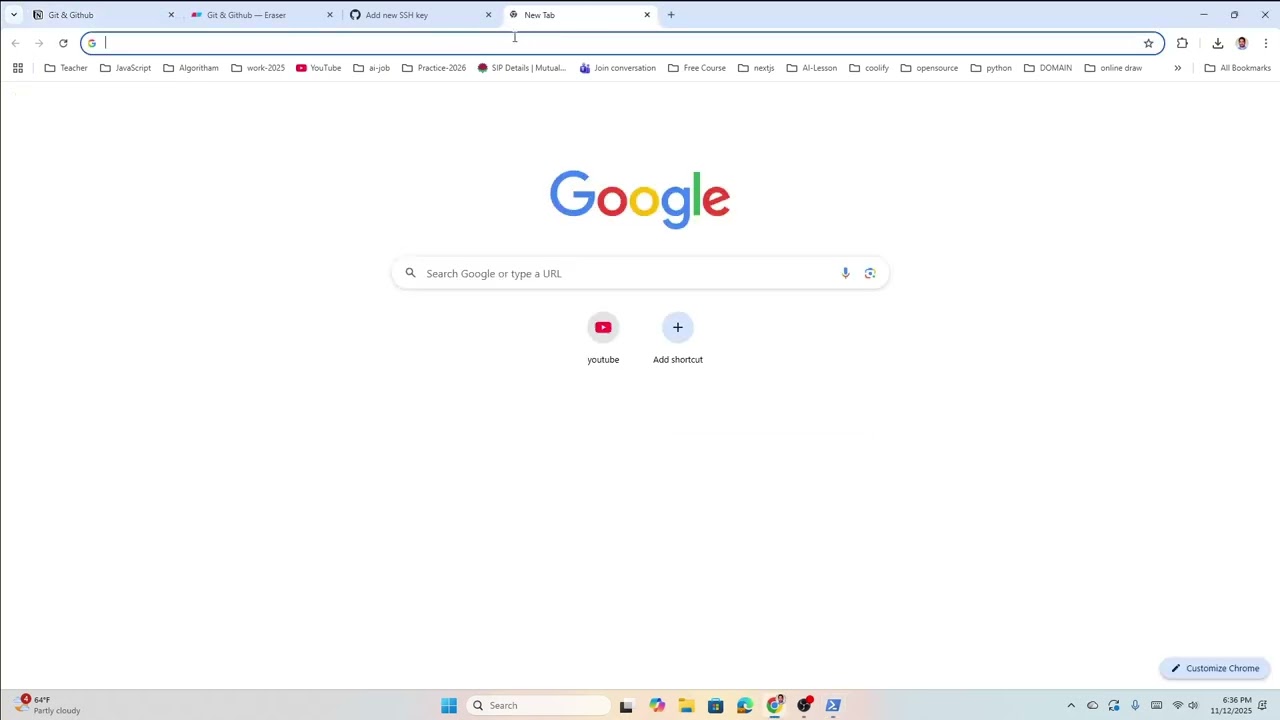1280x720 pixels.
Task: Bookmark this tab using the star icon
Action: [1148, 43]
